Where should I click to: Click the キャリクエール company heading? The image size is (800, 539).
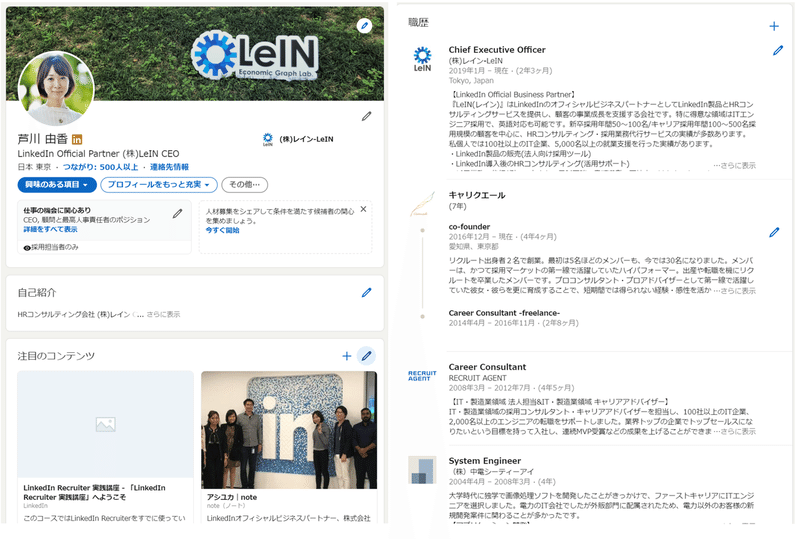477,195
